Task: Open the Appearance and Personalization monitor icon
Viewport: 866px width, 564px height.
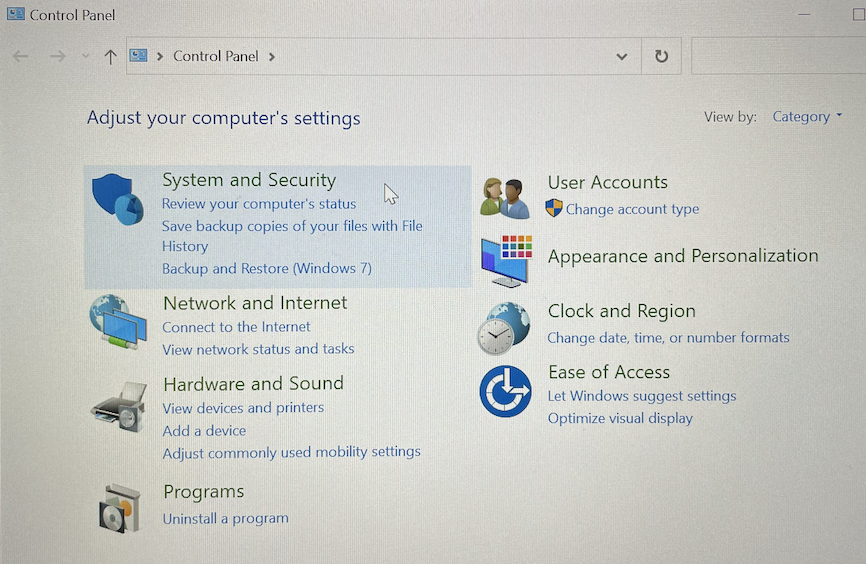Action: point(506,261)
